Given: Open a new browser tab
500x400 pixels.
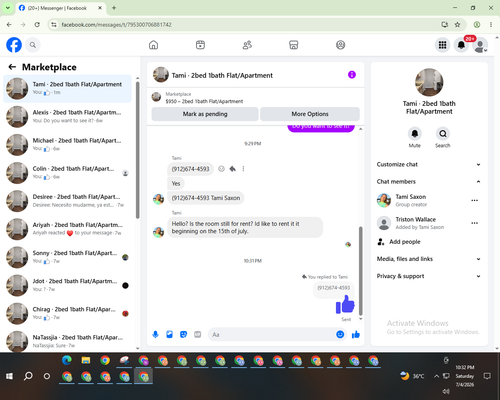Looking at the screenshot, I should pos(114,8).
